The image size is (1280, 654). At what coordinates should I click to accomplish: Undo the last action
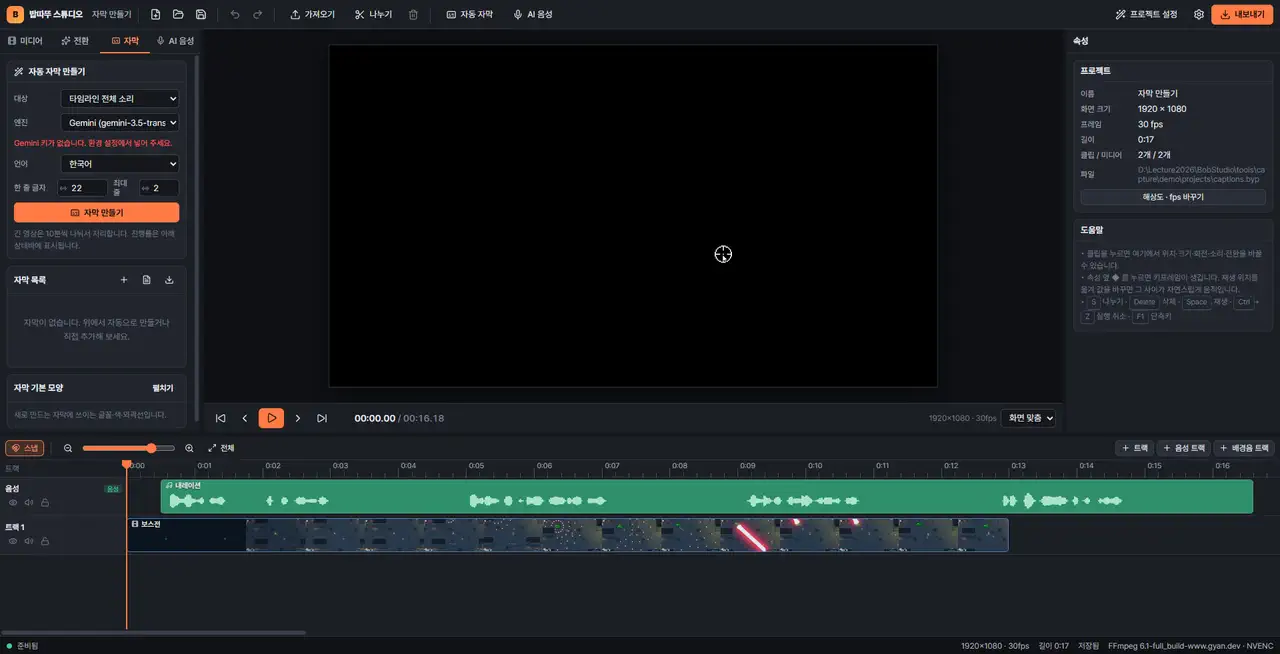(x=235, y=15)
